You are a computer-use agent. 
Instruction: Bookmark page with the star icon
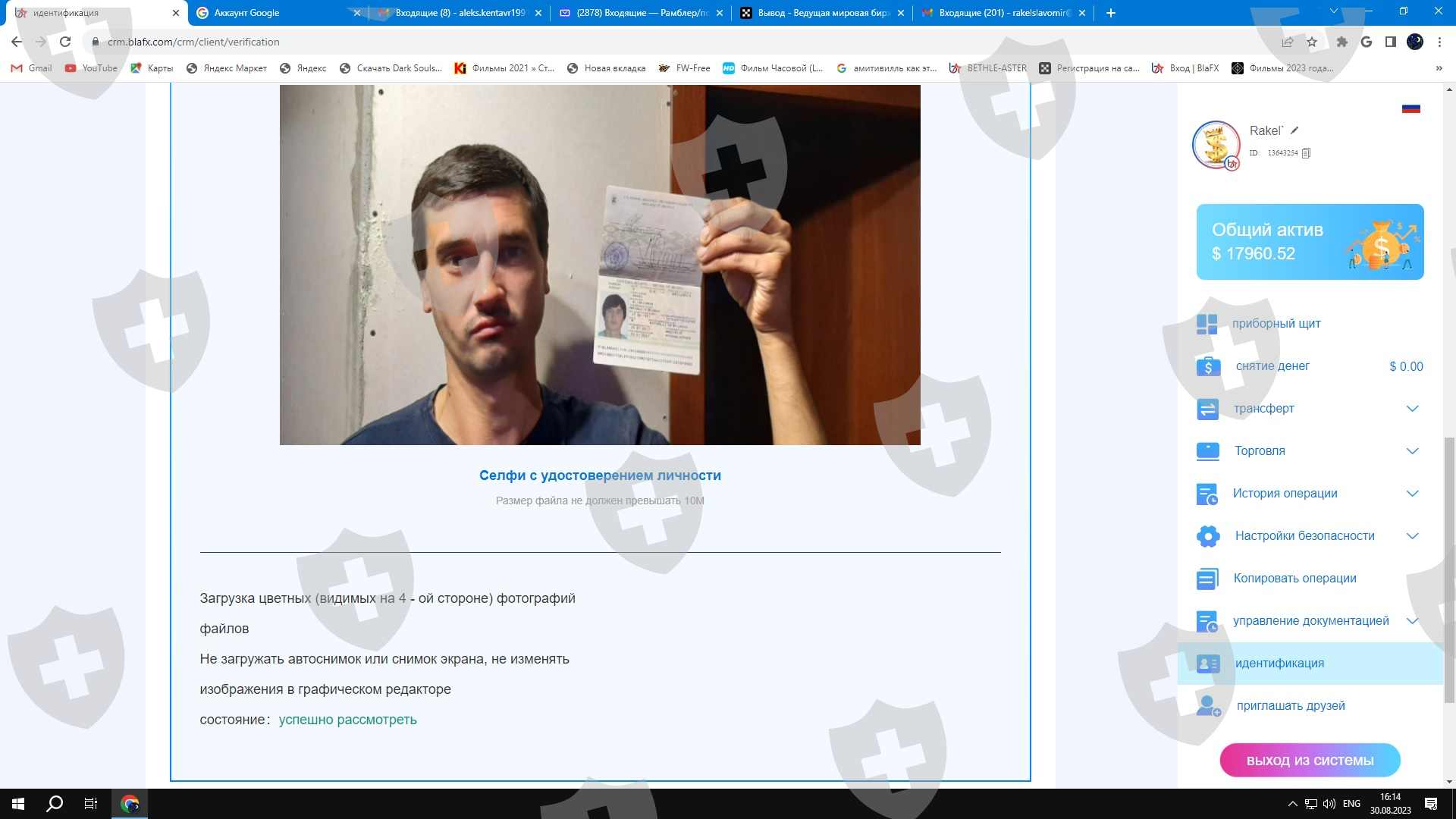point(1312,42)
